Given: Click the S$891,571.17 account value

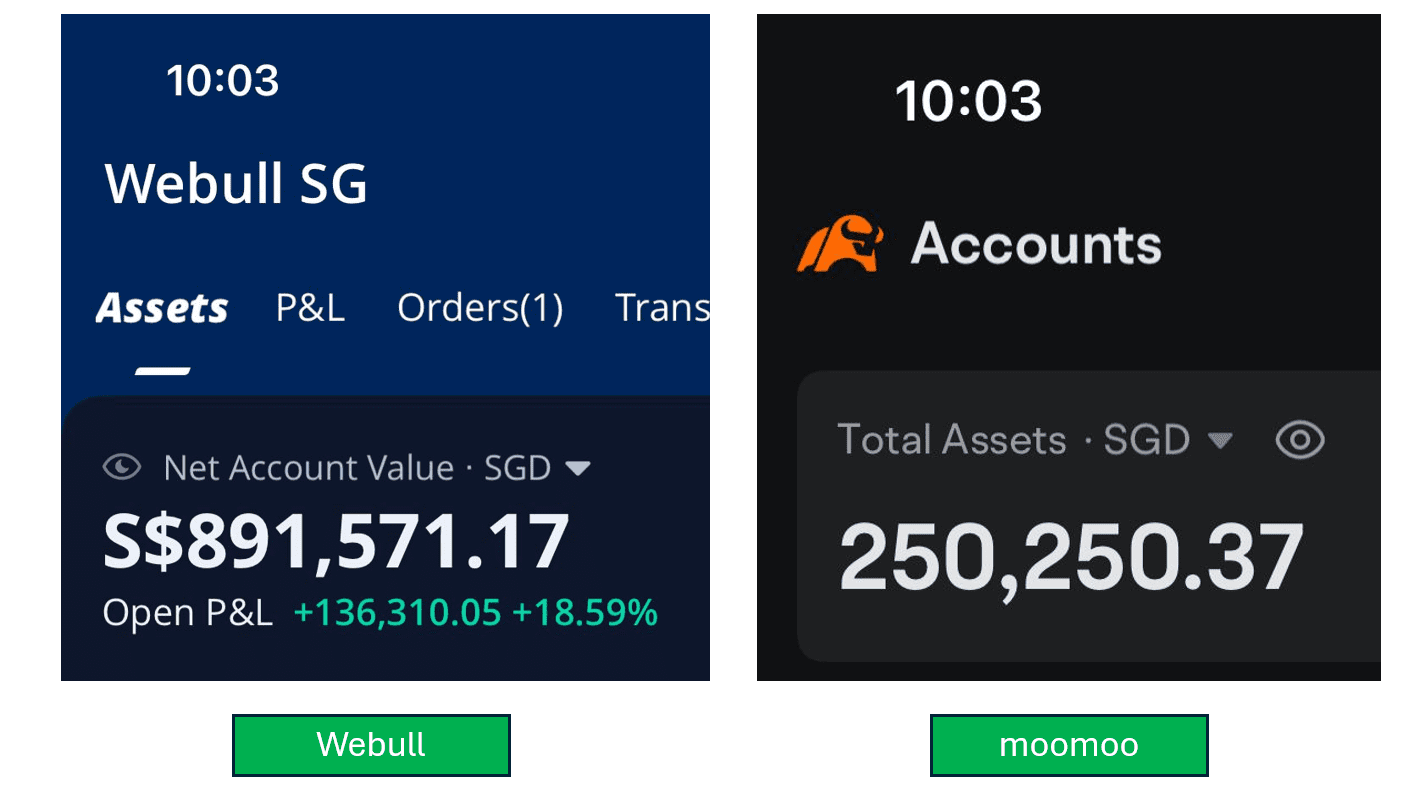Looking at the screenshot, I should [336, 543].
